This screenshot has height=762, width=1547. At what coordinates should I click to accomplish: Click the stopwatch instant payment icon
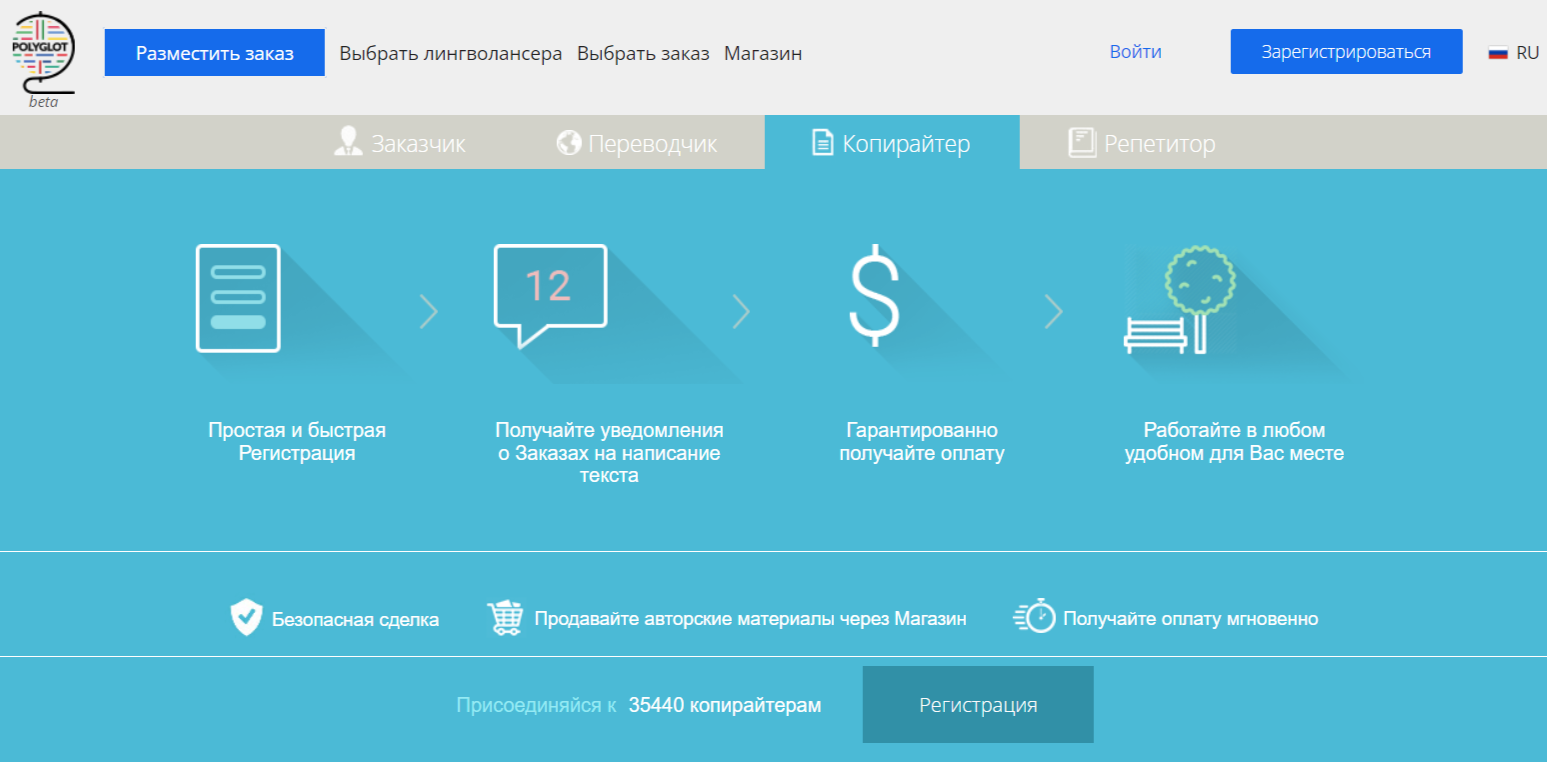click(x=1035, y=616)
